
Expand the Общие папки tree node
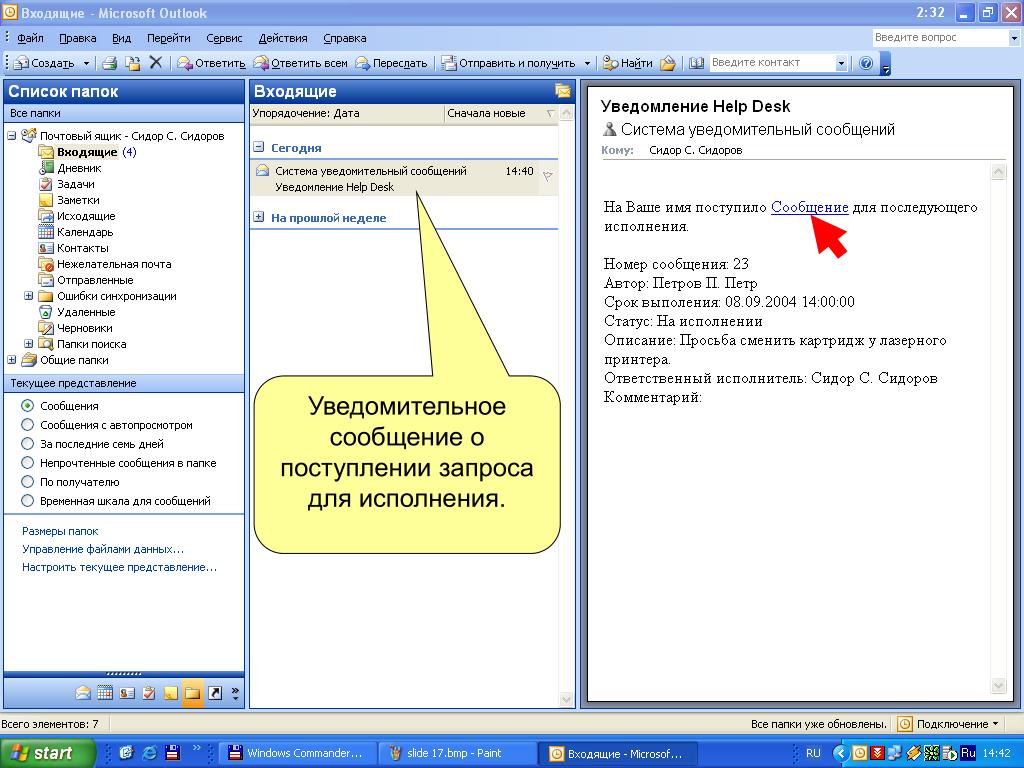click(x=12, y=360)
